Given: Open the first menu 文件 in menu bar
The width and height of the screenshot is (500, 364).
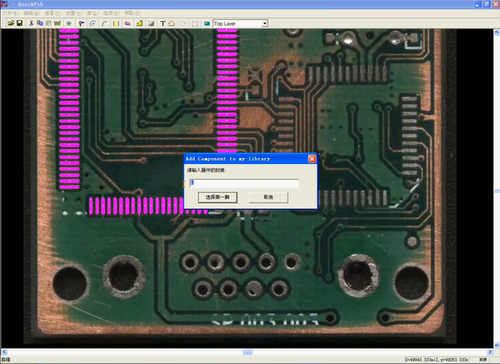Looking at the screenshot, I should [x=10, y=13].
